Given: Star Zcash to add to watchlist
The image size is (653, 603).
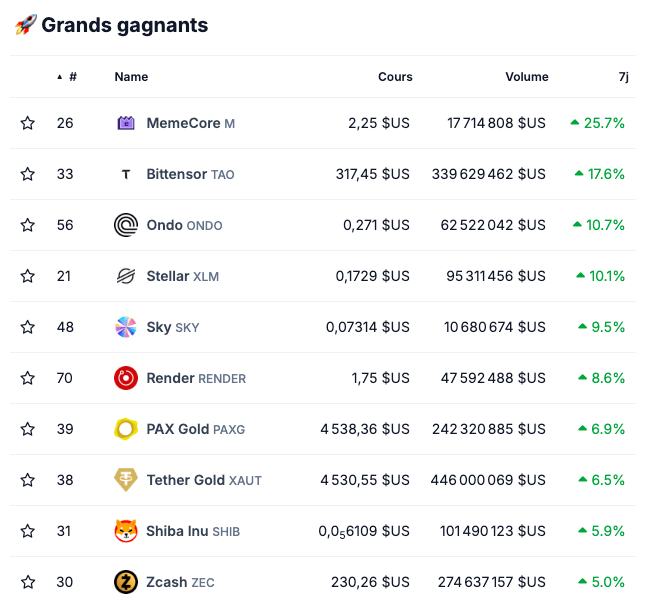Looking at the screenshot, I should (28, 582).
